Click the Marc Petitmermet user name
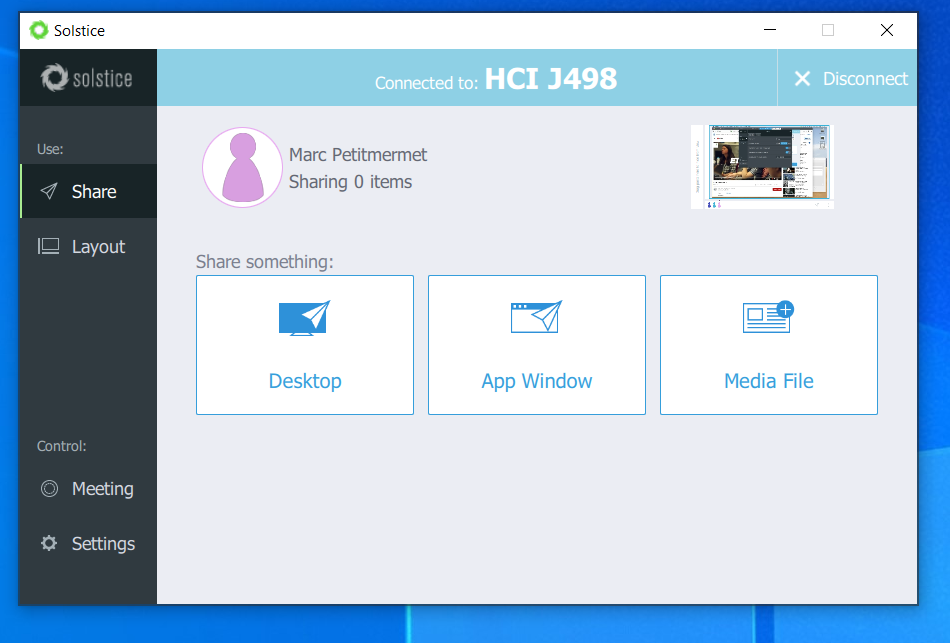Viewport: 950px width, 643px height. [x=357, y=155]
